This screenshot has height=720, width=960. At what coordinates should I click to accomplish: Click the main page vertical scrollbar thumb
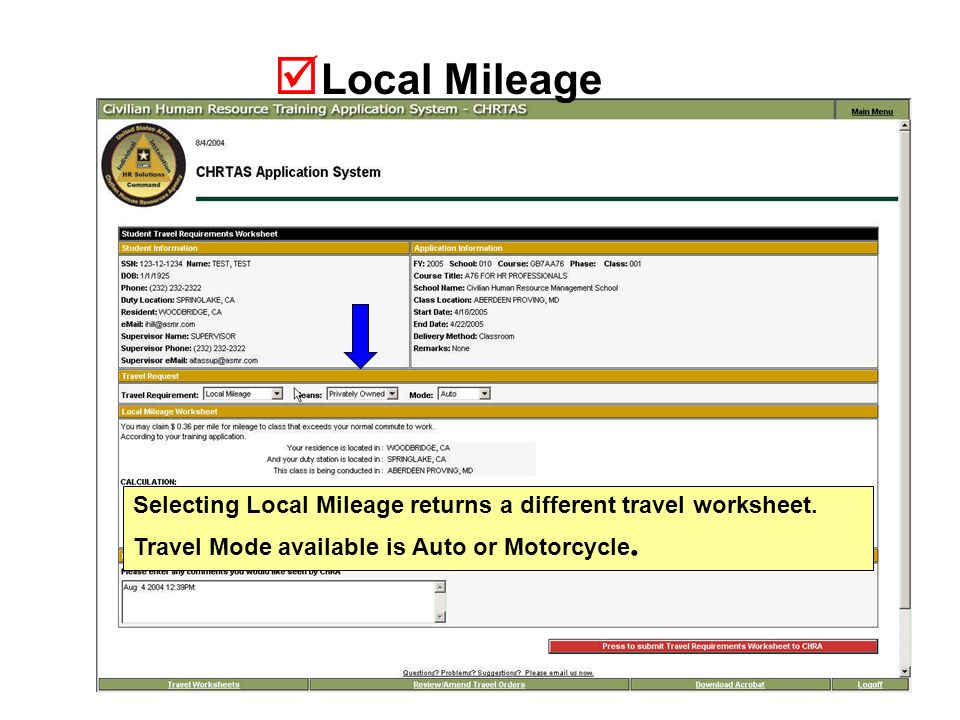(x=904, y=369)
